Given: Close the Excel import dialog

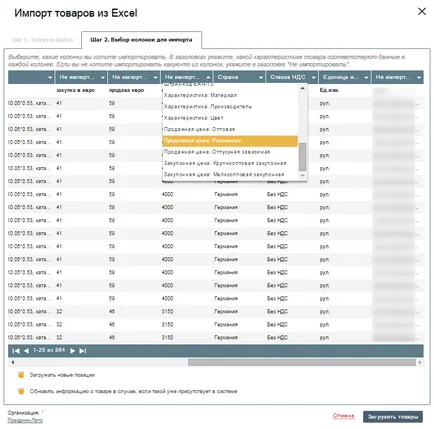Looking at the screenshot, I should 422,11.
